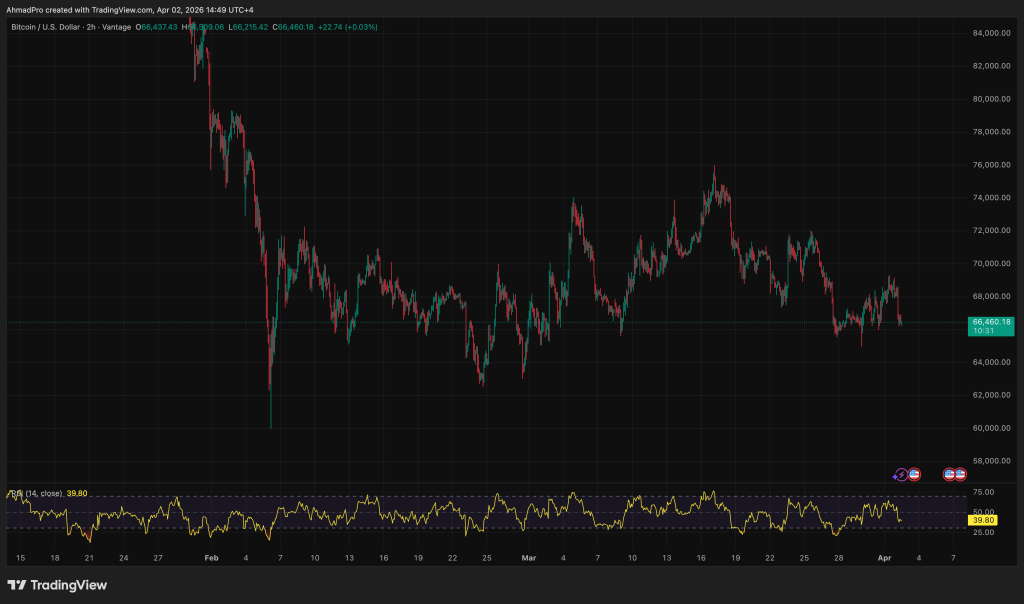Click the 84,000.00 price axis label
The image size is (1024, 604).
990,33
